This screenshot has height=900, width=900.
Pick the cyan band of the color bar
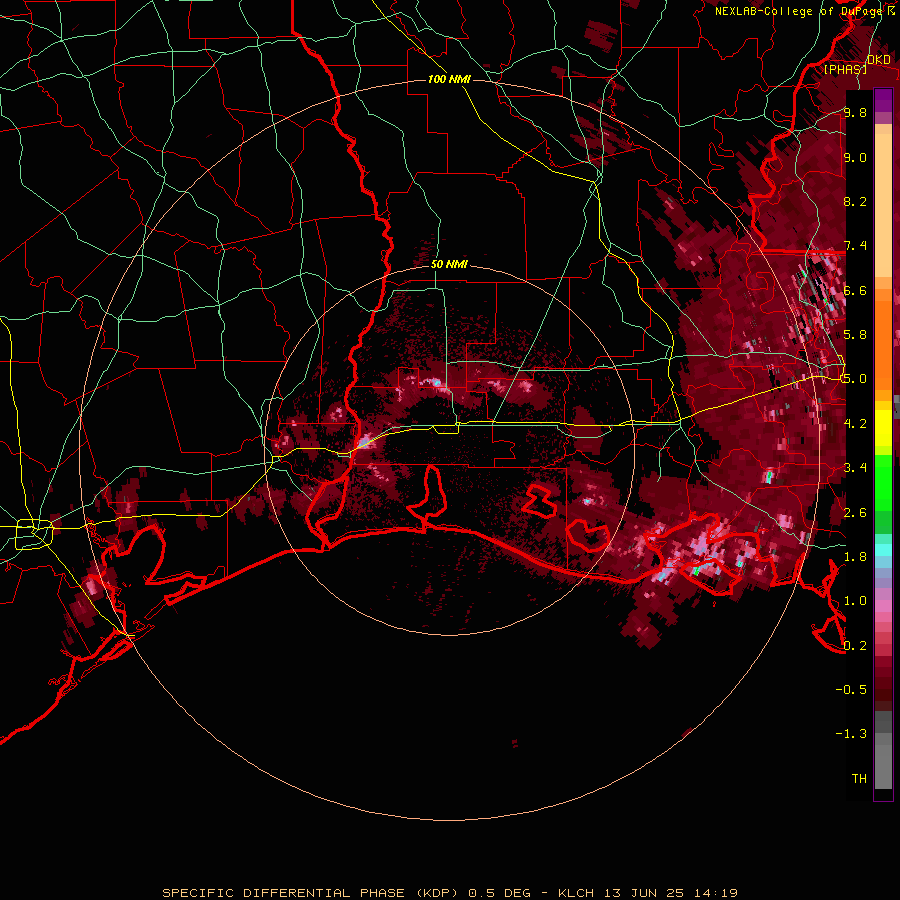(883, 549)
